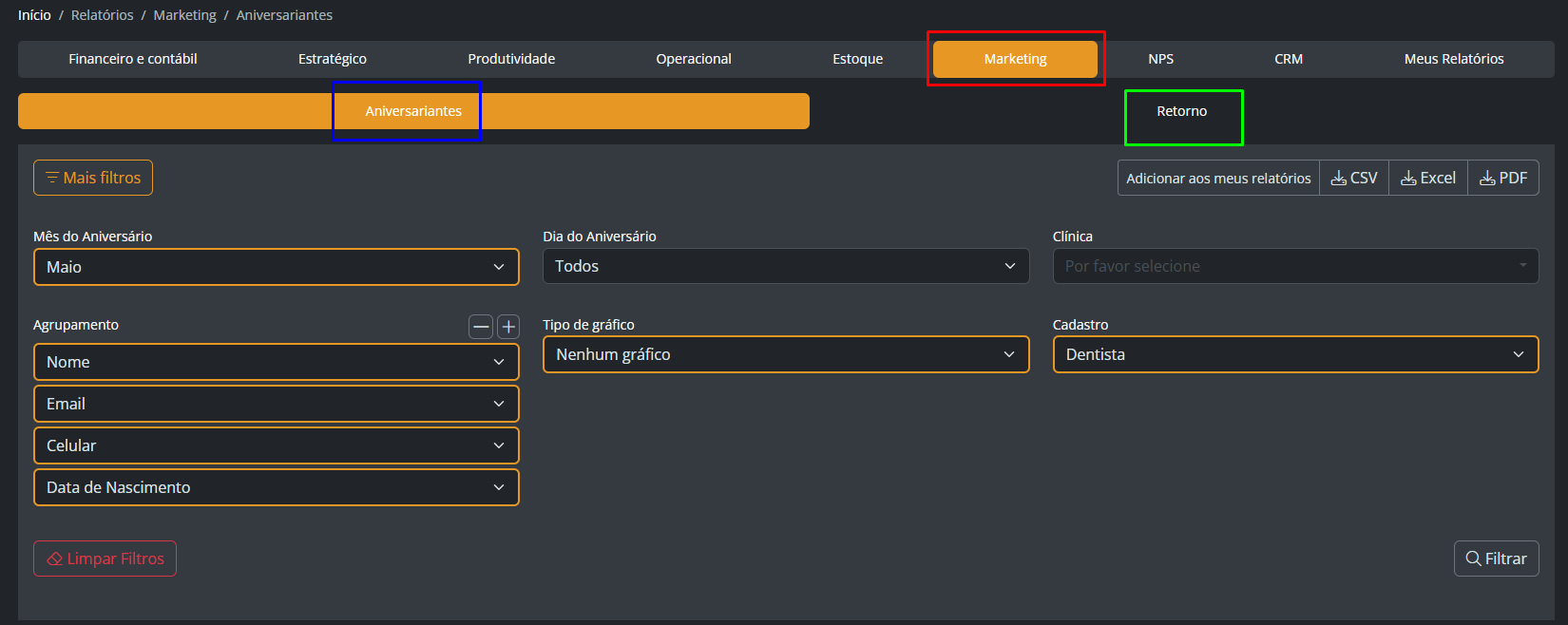
Task: Go to Início in the breadcrumb
Action: [34, 15]
